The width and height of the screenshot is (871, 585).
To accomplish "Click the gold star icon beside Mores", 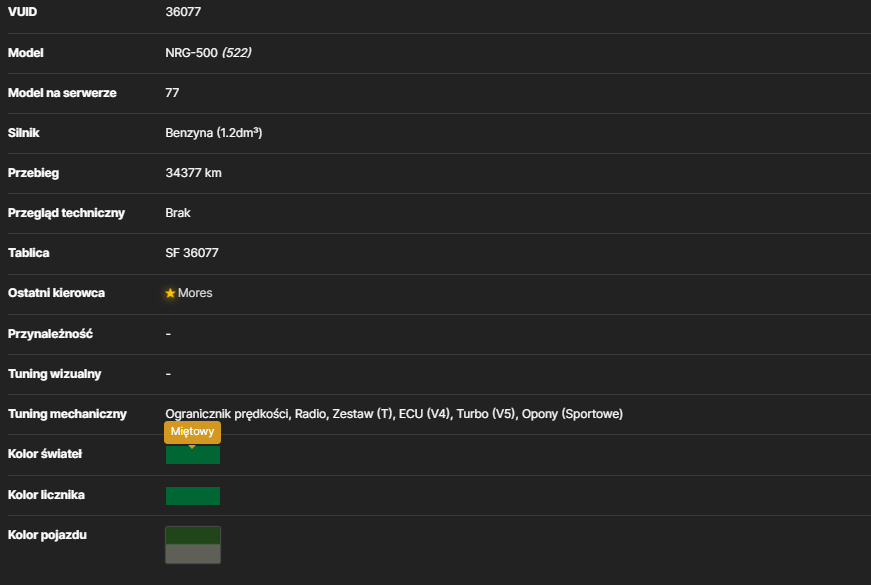I will click(170, 293).
